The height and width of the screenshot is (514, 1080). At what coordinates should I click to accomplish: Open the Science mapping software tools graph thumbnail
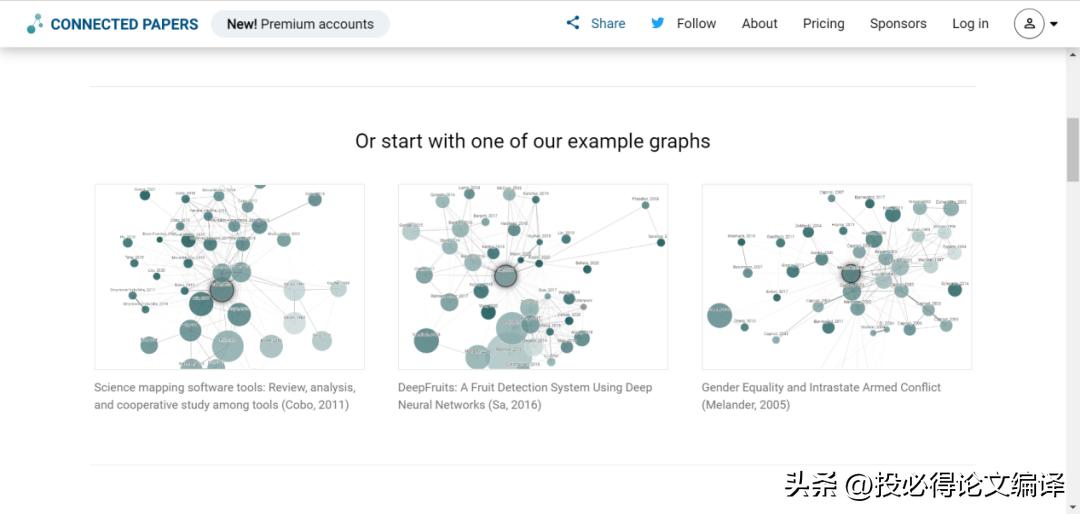coord(229,277)
